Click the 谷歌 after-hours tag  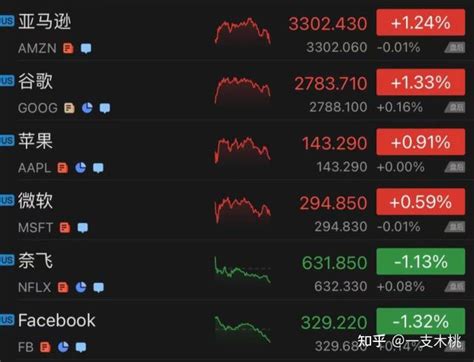455,108
